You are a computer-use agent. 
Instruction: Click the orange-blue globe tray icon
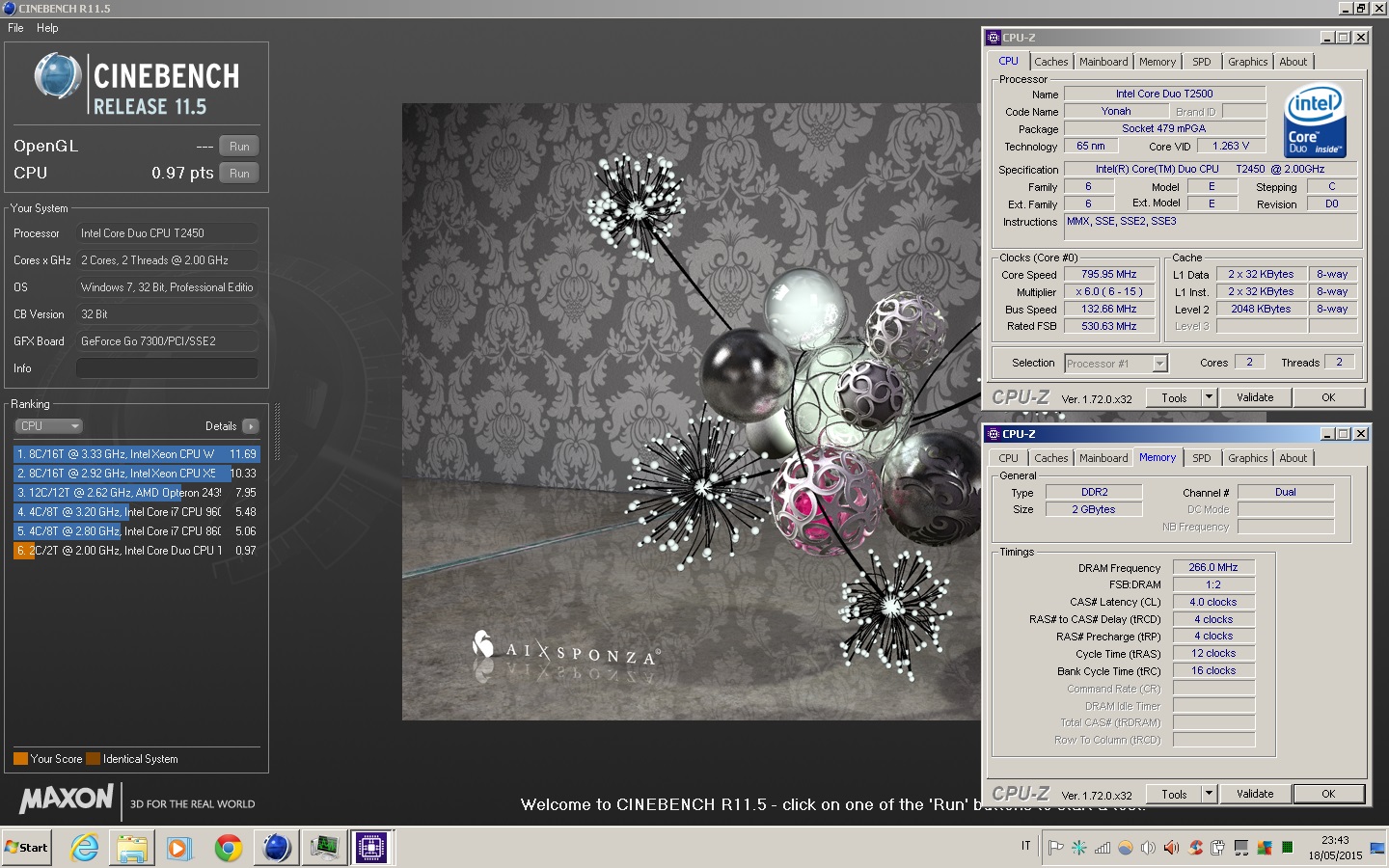pyautogui.click(x=1126, y=848)
